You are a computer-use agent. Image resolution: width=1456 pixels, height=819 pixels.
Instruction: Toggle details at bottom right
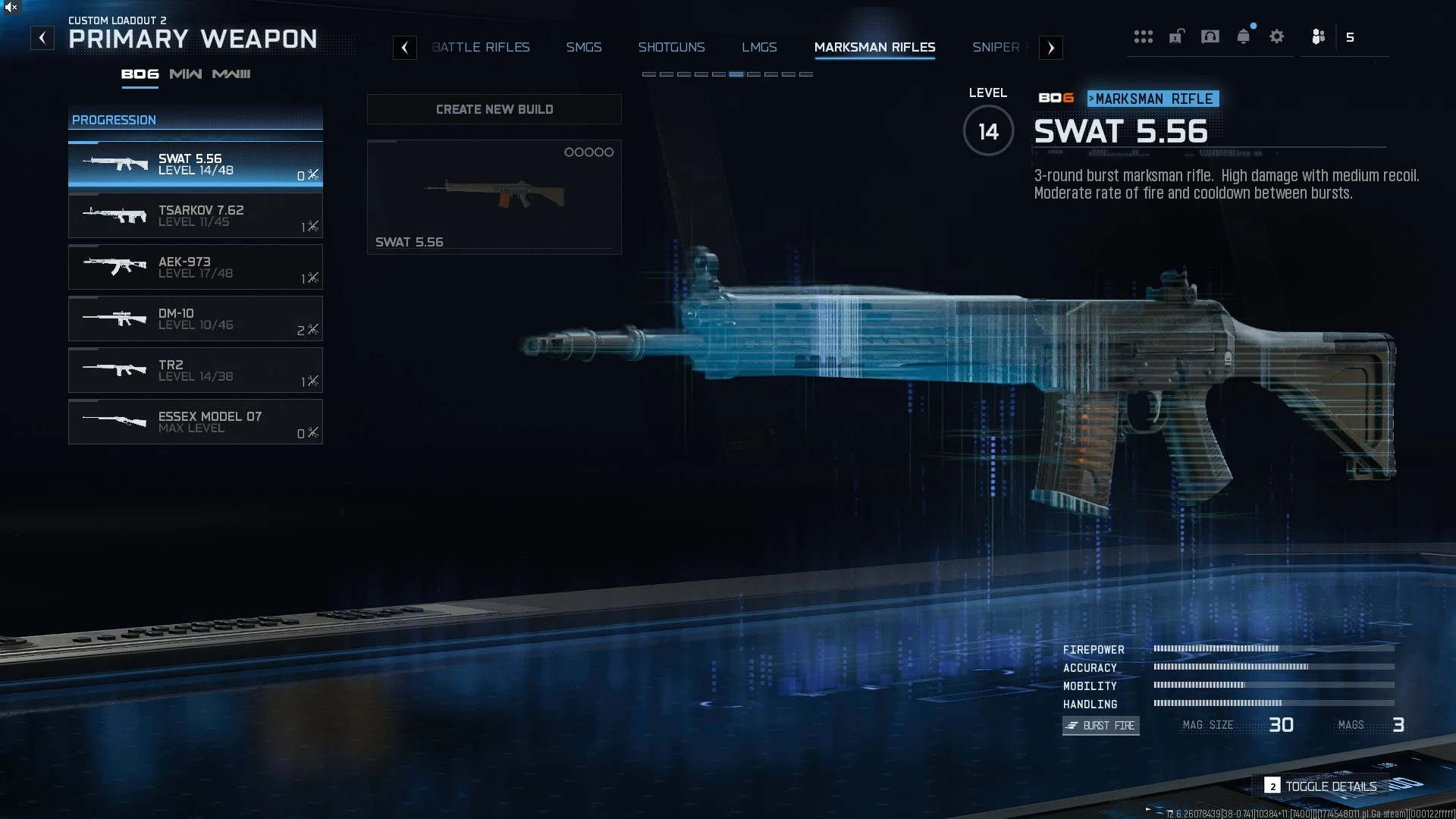point(1321,786)
